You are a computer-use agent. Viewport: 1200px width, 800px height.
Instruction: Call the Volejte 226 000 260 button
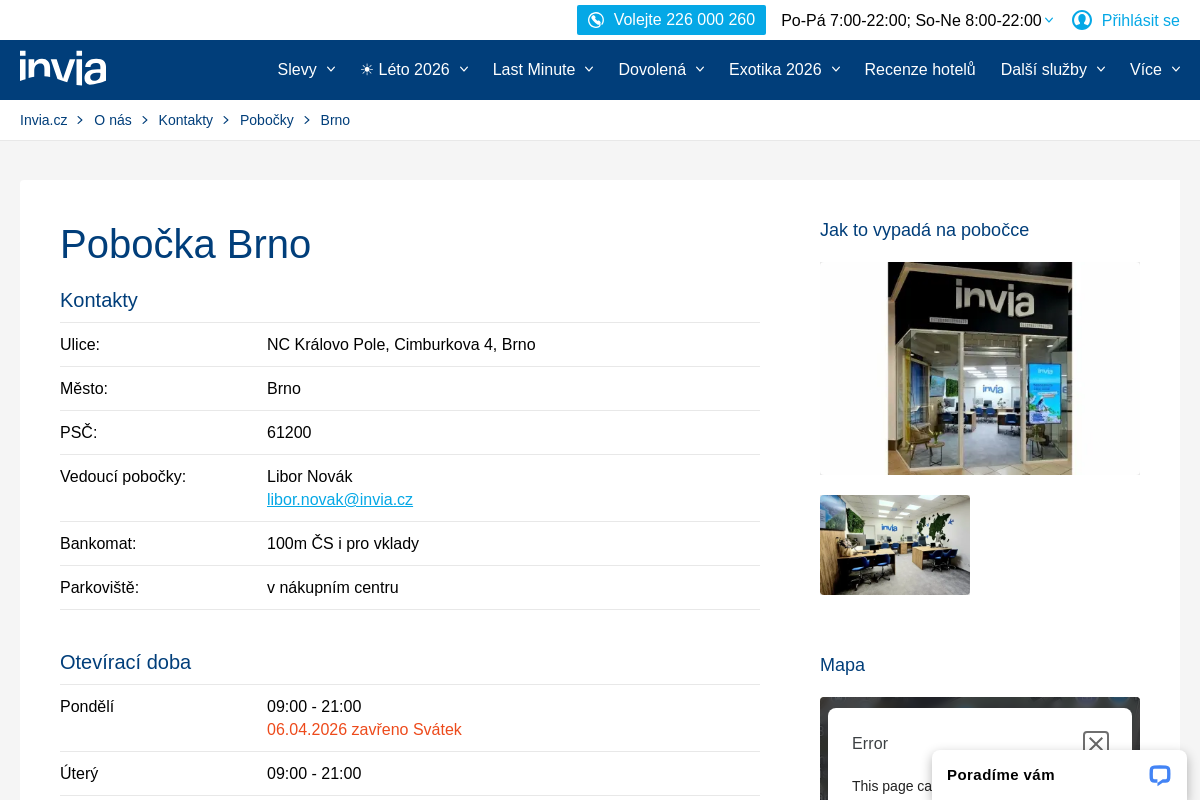point(671,20)
